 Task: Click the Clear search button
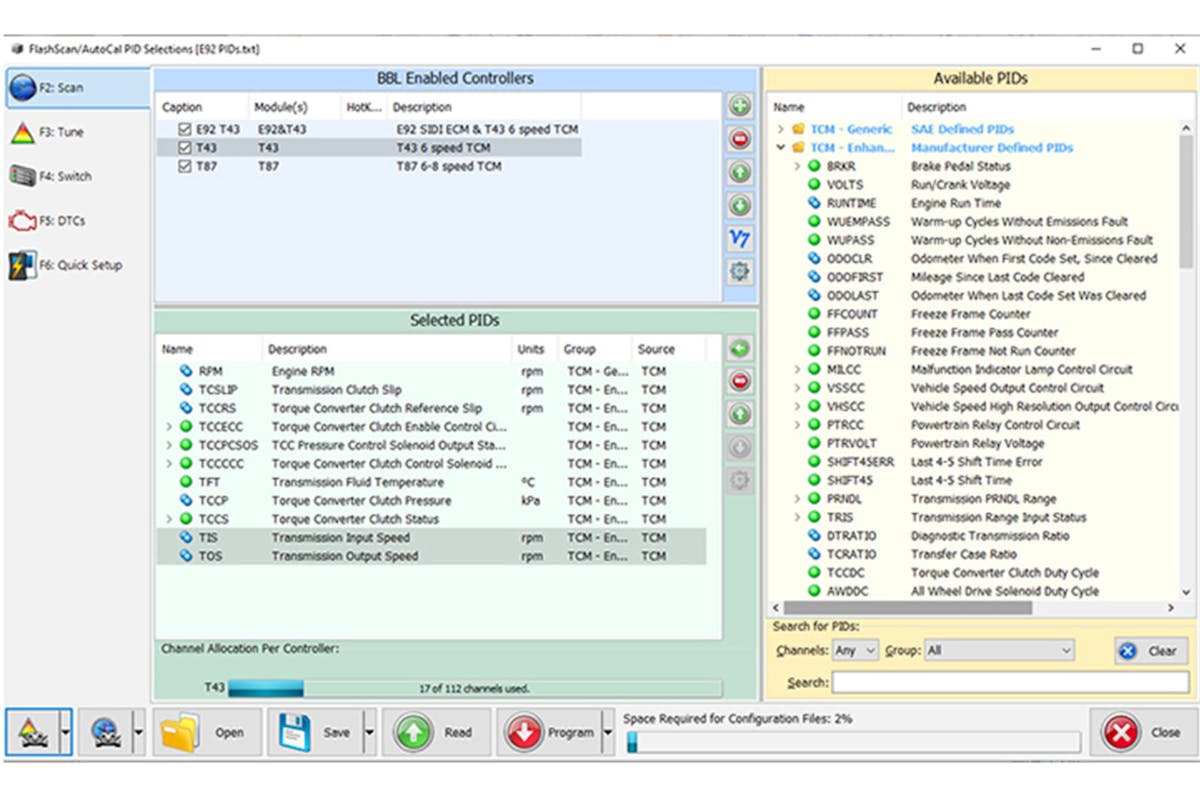[1151, 650]
